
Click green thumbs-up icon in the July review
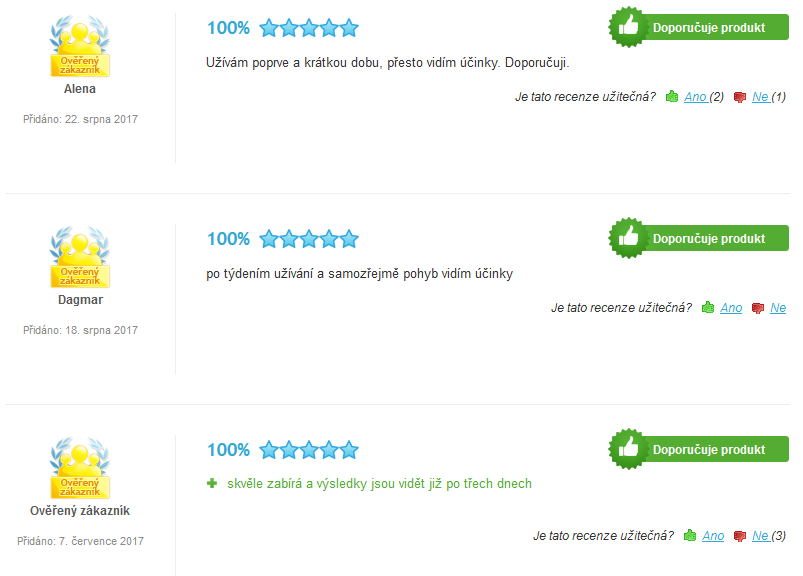pyautogui.click(x=690, y=535)
